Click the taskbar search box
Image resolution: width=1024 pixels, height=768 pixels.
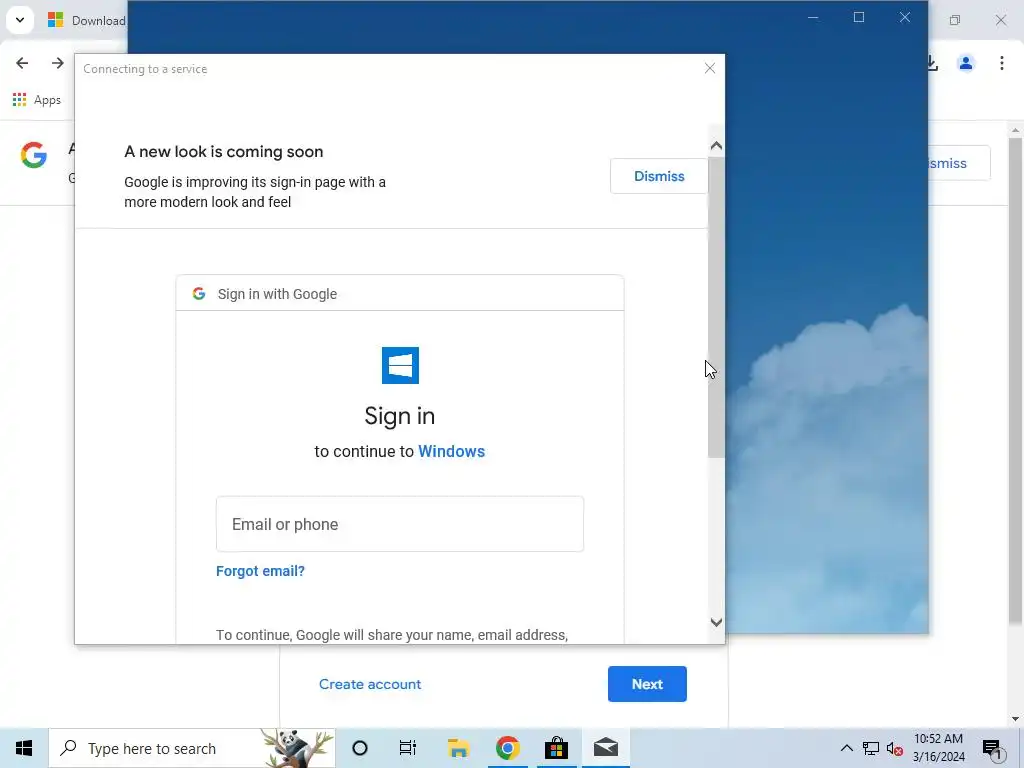[x=192, y=748]
